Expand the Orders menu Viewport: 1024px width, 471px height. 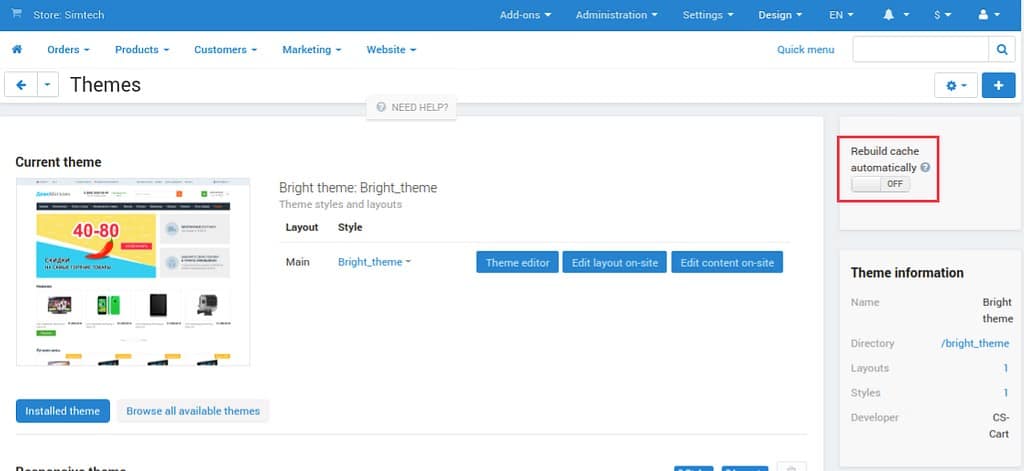pos(69,49)
